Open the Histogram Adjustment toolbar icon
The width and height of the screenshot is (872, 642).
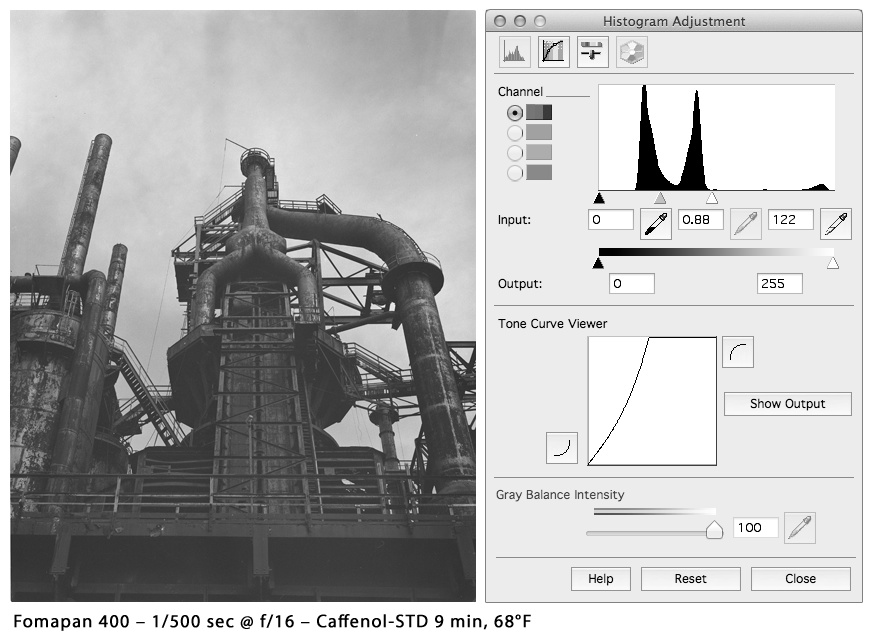pyautogui.click(x=515, y=52)
